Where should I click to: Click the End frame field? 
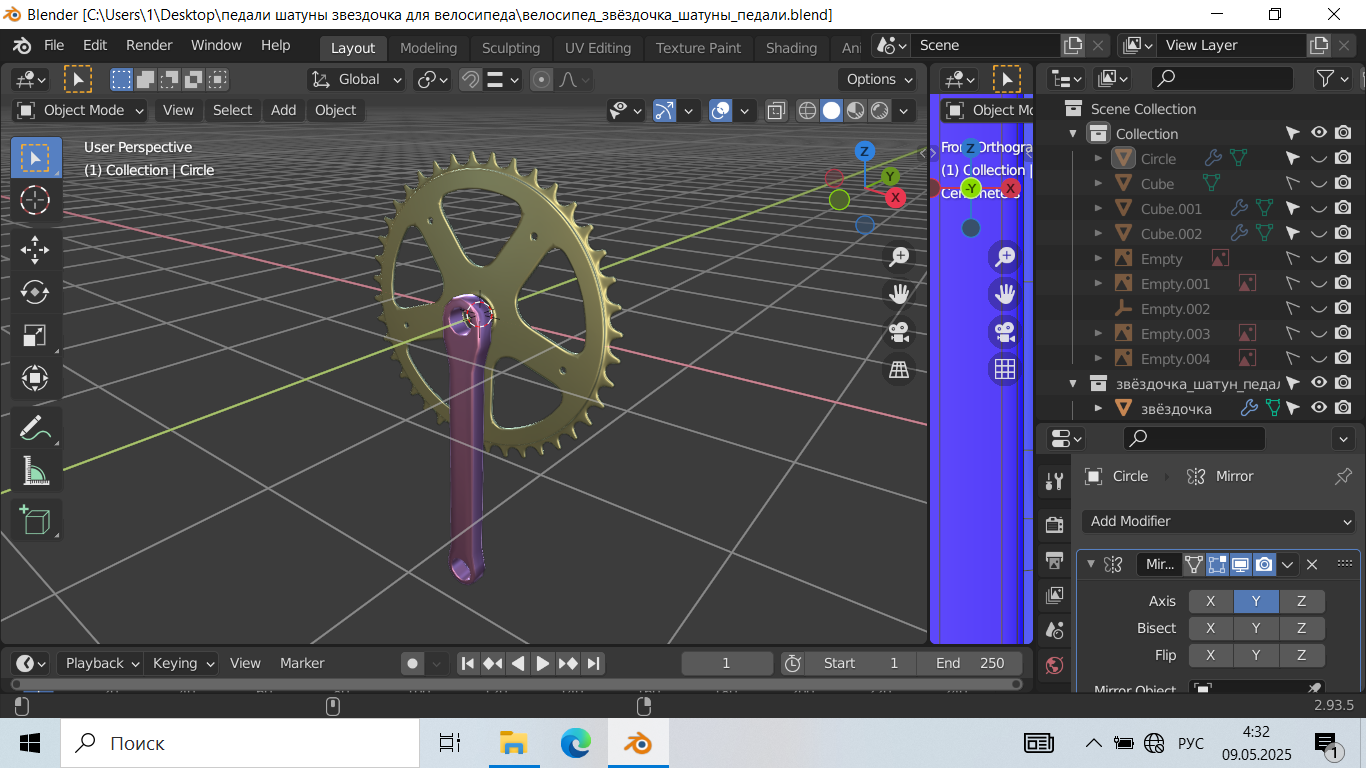(x=970, y=663)
